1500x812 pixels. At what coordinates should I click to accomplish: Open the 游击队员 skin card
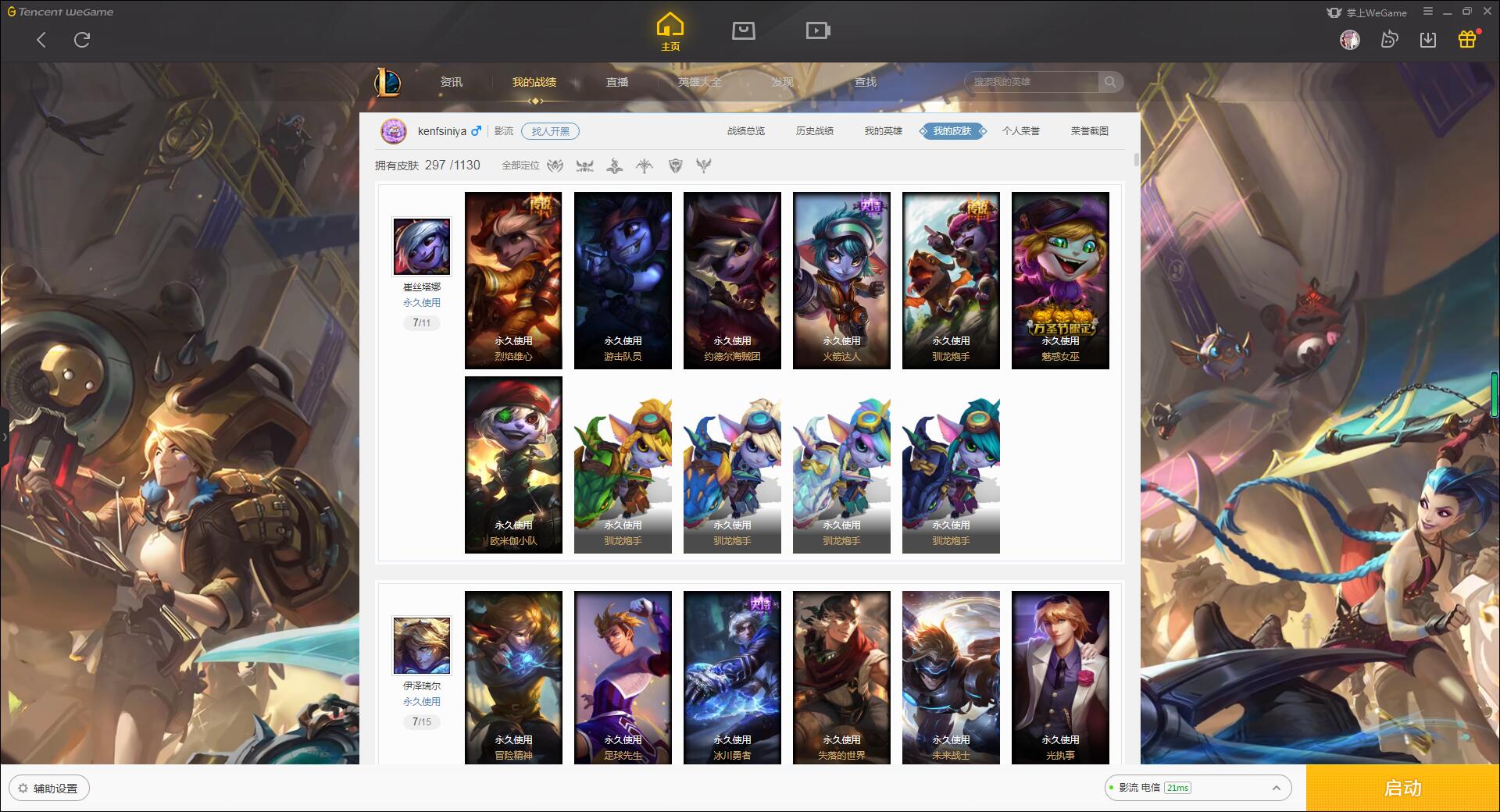(x=623, y=280)
